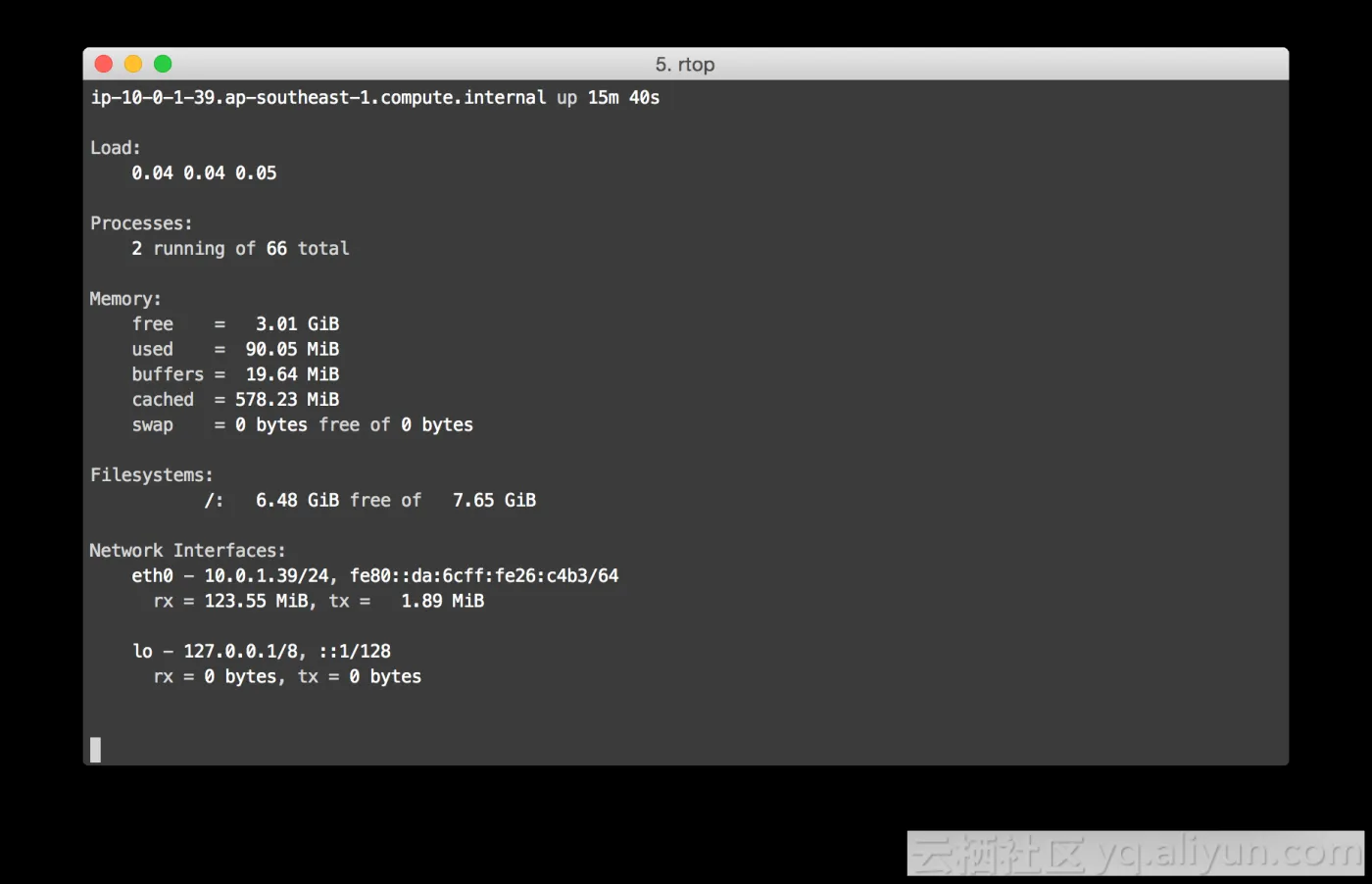Click '2 running of 66 total' line
Viewport: 1372px width, 884px height.
240,249
